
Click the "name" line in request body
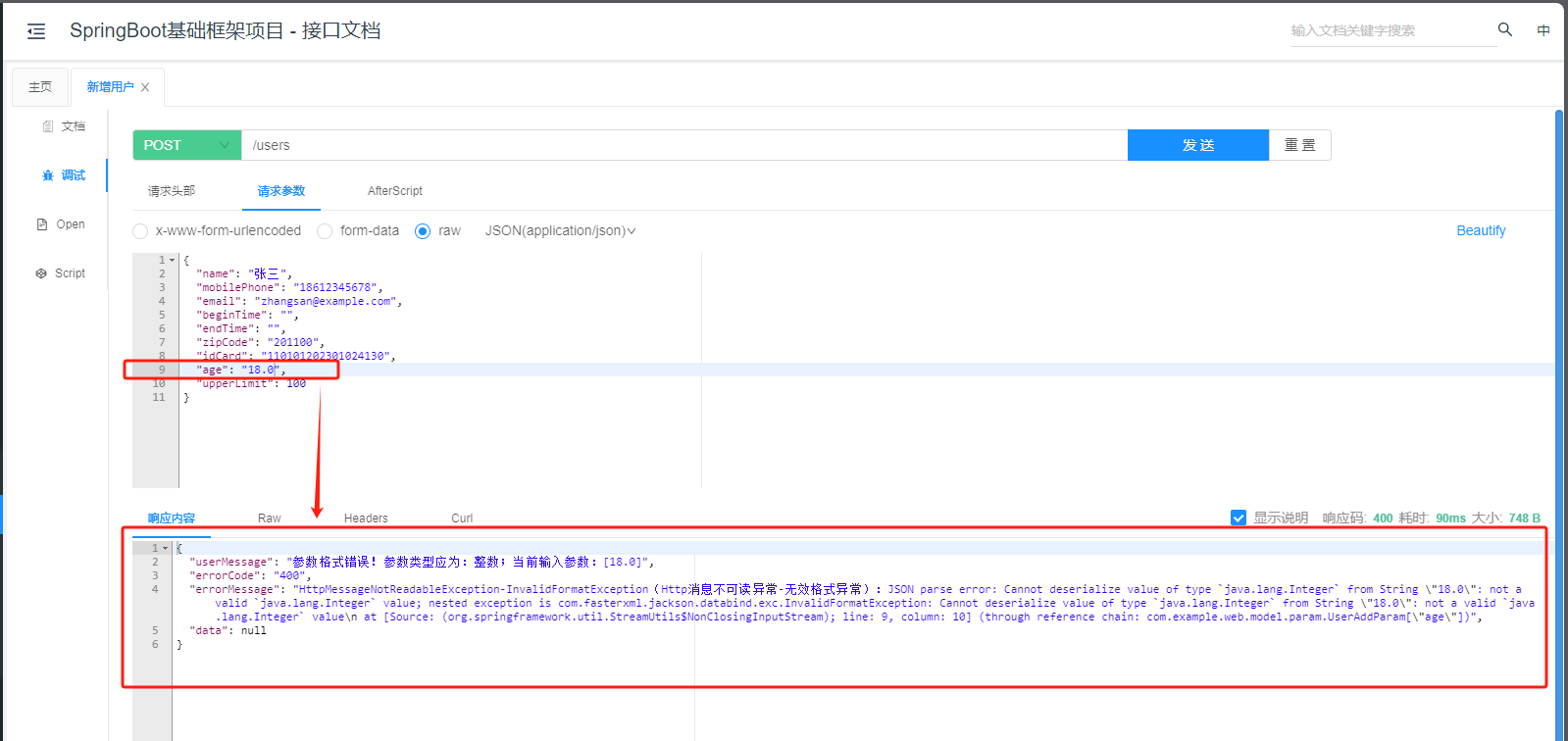pos(244,274)
